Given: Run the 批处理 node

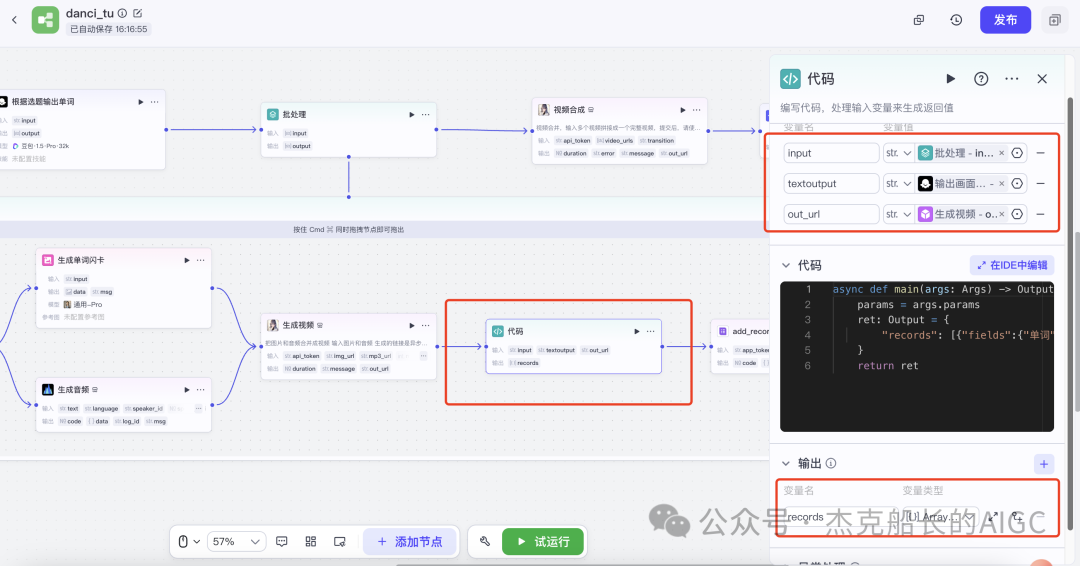Looking at the screenshot, I should click(x=412, y=114).
